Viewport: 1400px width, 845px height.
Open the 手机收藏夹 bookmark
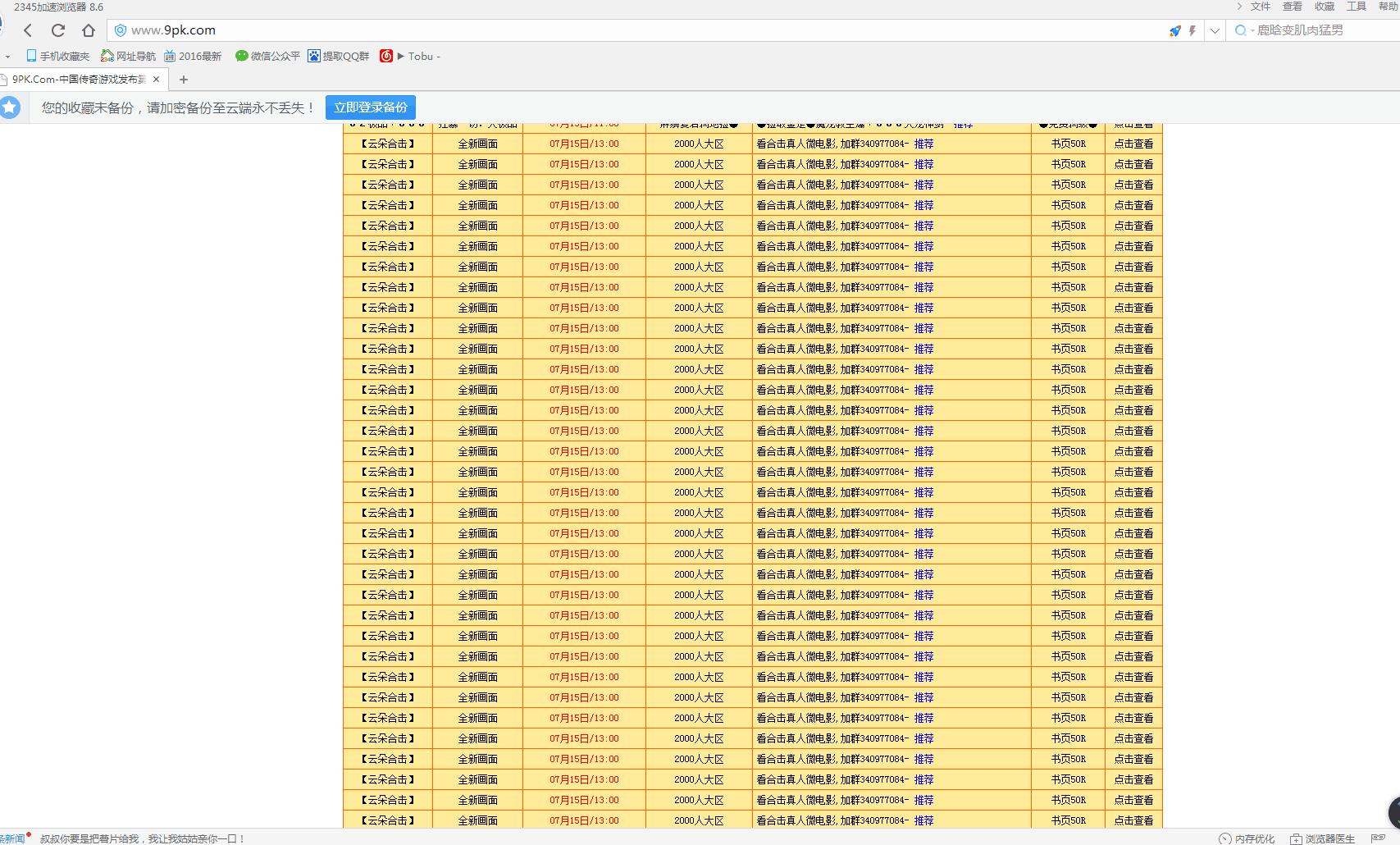[x=57, y=56]
